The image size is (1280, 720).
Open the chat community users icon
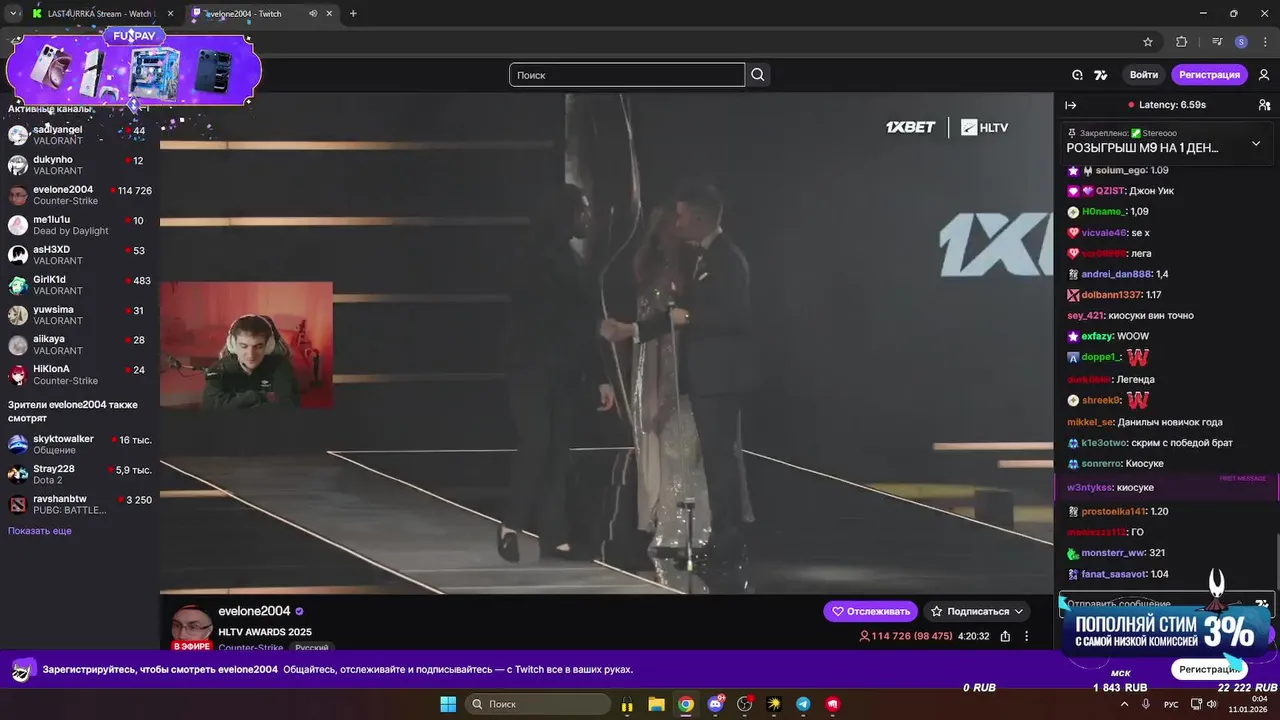[x=1264, y=105]
